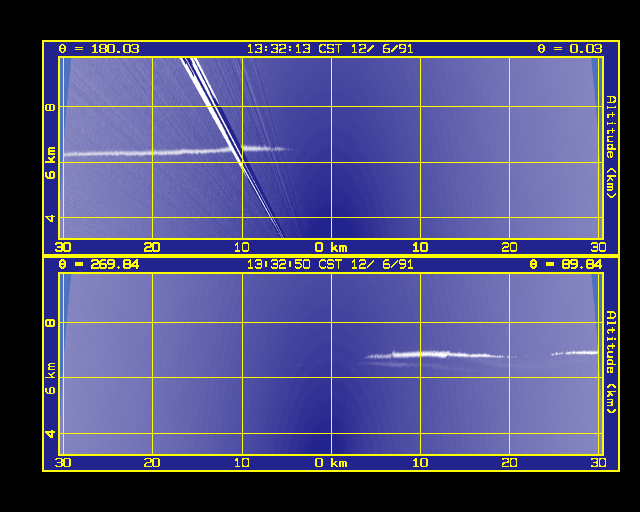The width and height of the screenshot is (640, 512).
Task: Click the θ = 89.84 angle label
Action: [x=566, y=265]
